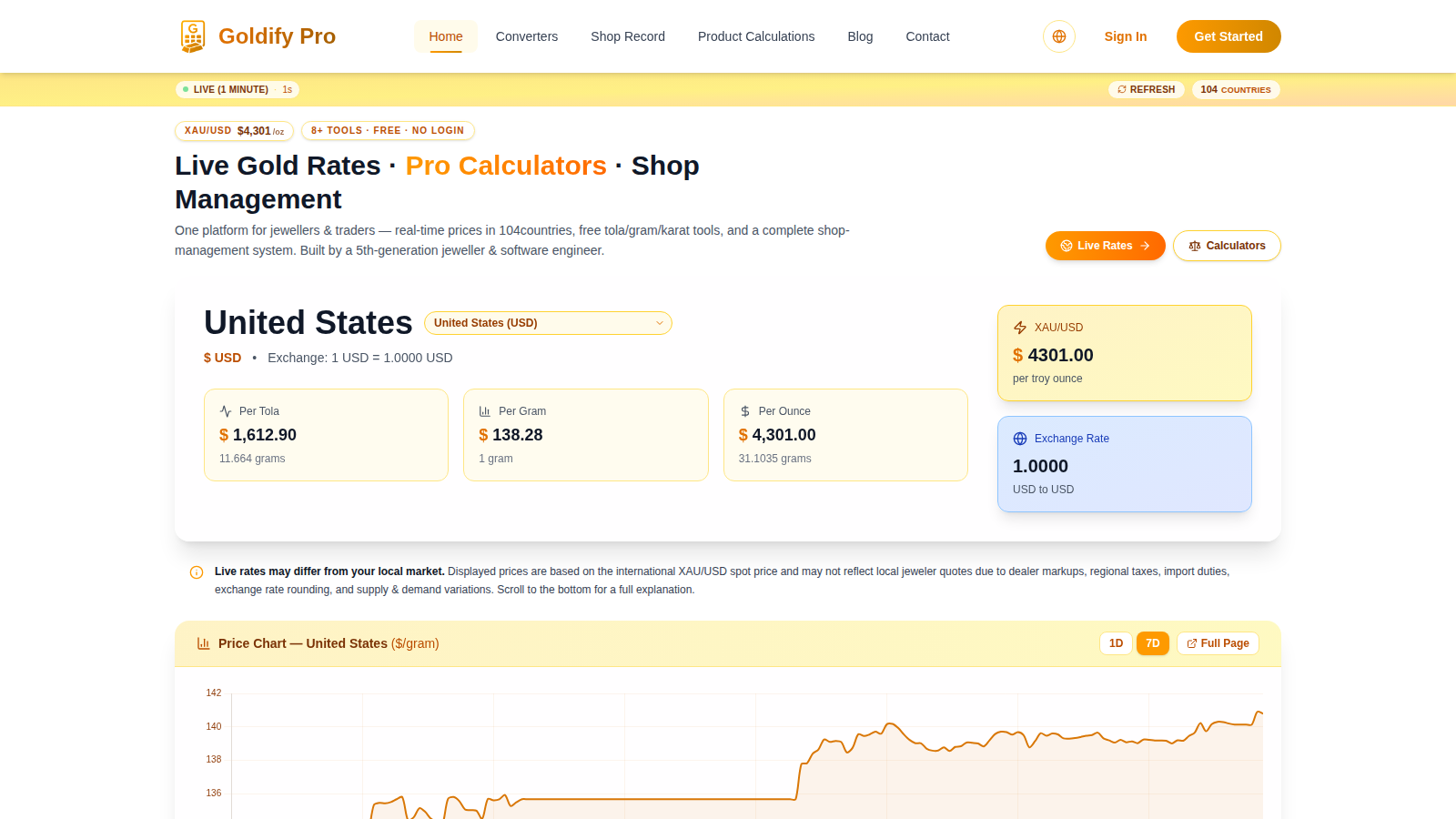1456x819 pixels.
Task: Refresh the live gold rates
Action: point(1147,89)
